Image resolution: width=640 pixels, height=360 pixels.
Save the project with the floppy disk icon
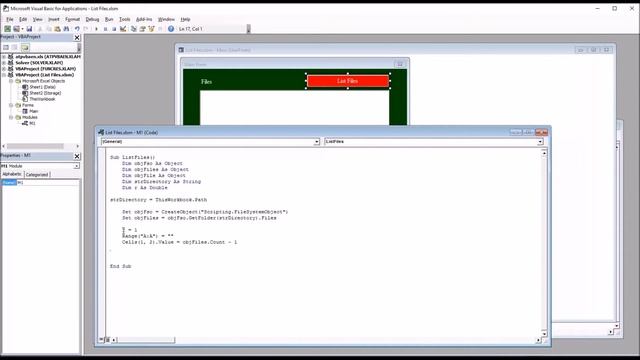29,29
